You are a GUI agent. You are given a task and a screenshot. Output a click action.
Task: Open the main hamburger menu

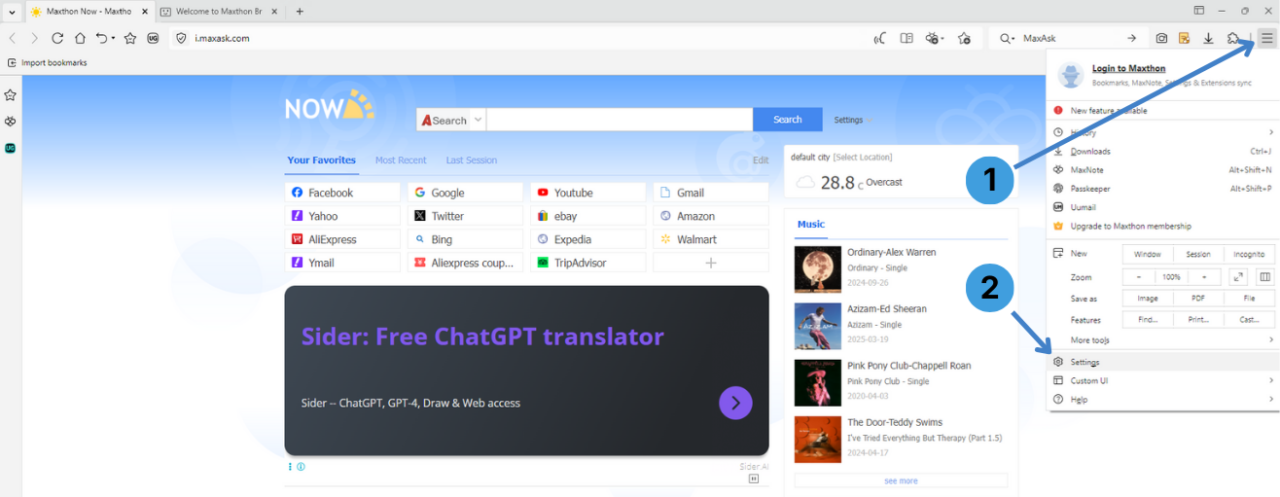(x=1266, y=38)
